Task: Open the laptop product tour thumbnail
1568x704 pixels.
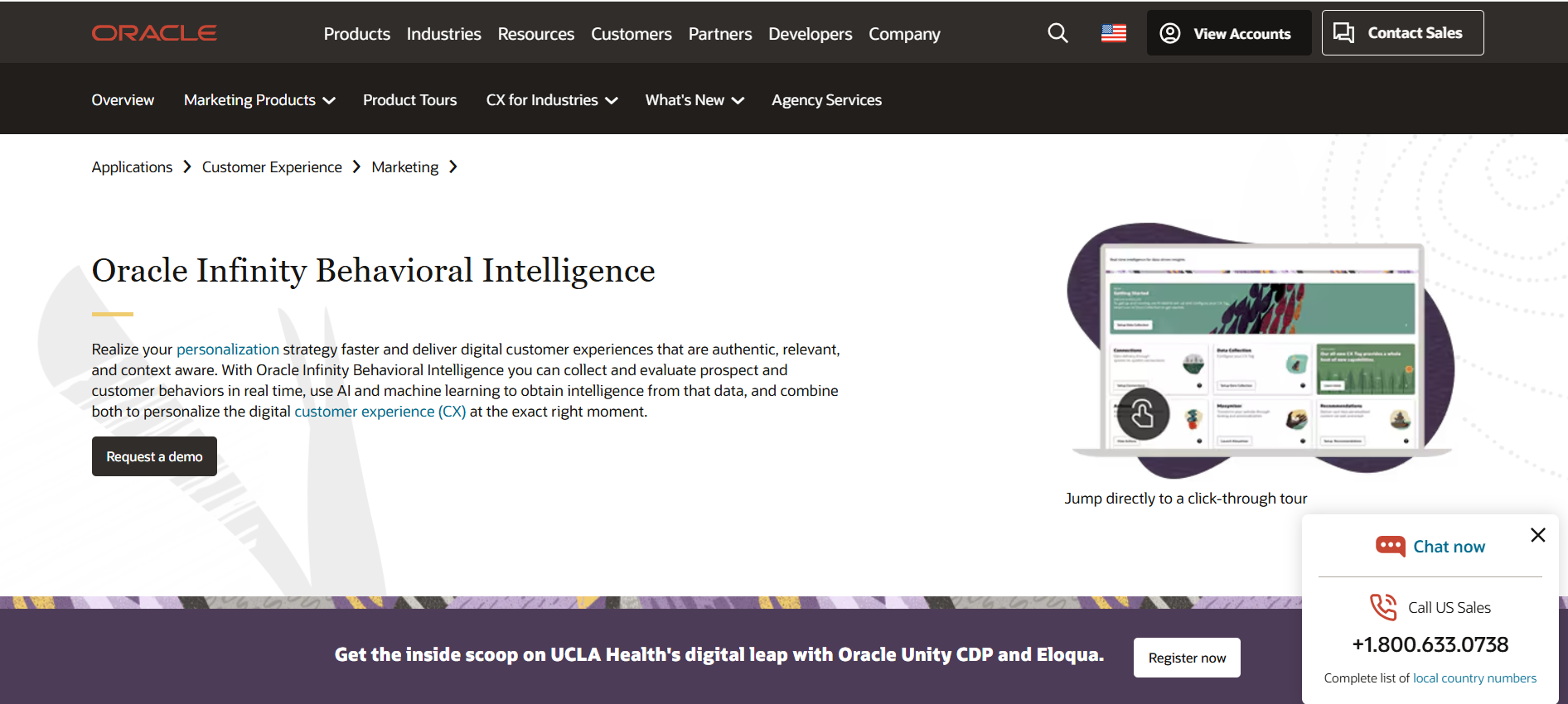Action: point(1260,350)
